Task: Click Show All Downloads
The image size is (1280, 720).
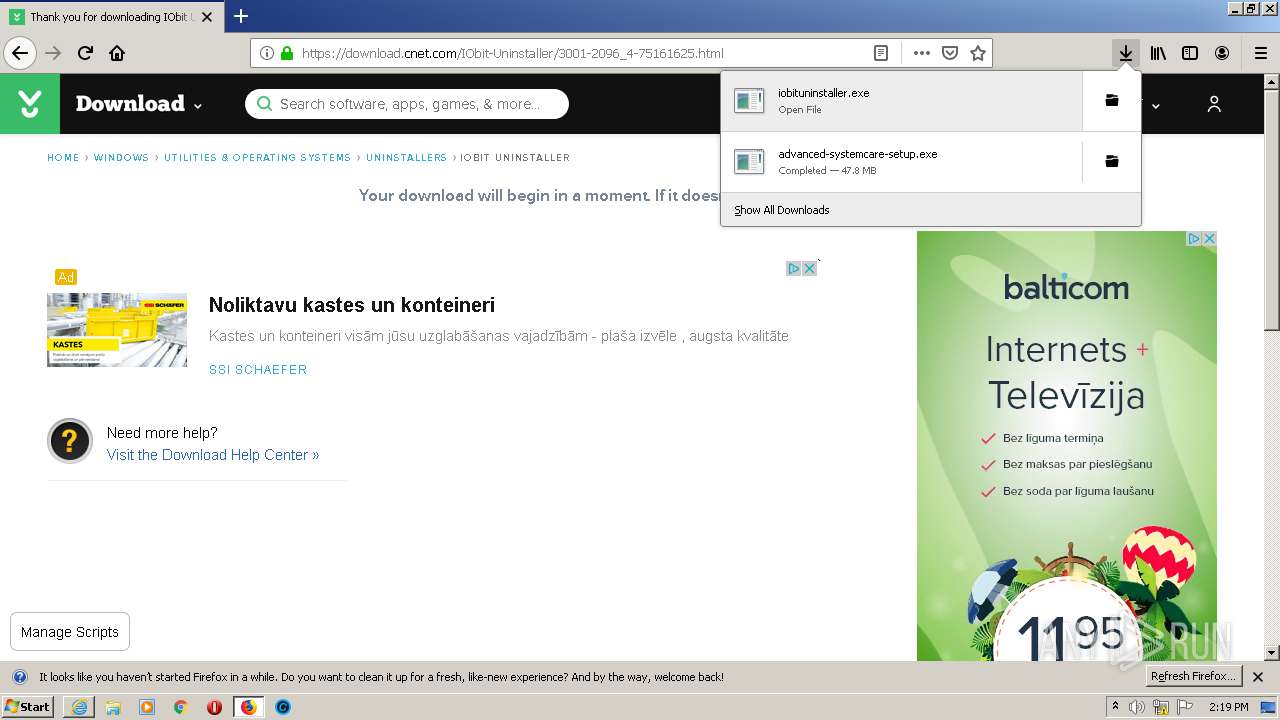Action: click(x=782, y=210)
